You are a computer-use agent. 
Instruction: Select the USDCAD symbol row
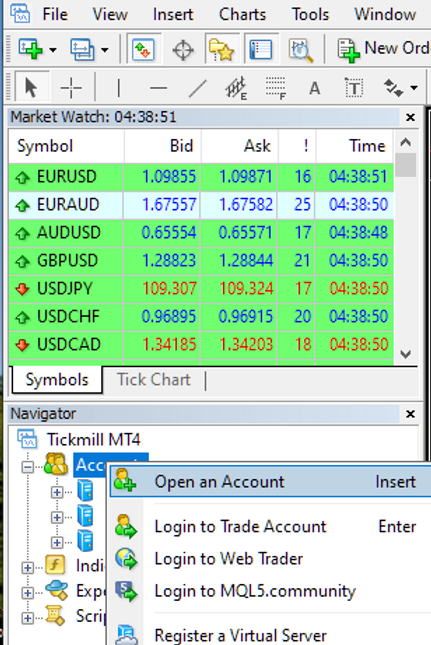[201, 345]
